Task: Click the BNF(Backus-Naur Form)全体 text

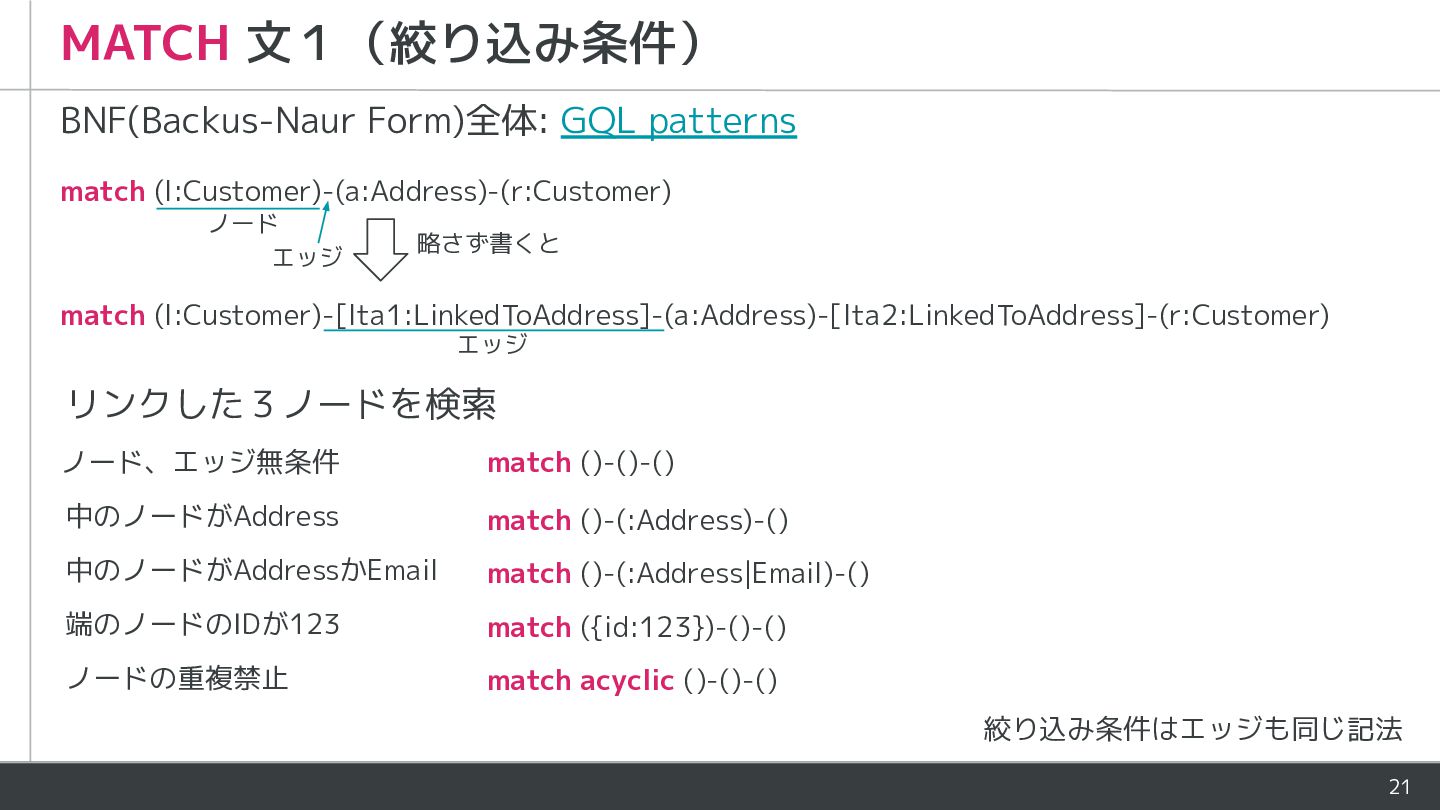Action: [303, 121]
